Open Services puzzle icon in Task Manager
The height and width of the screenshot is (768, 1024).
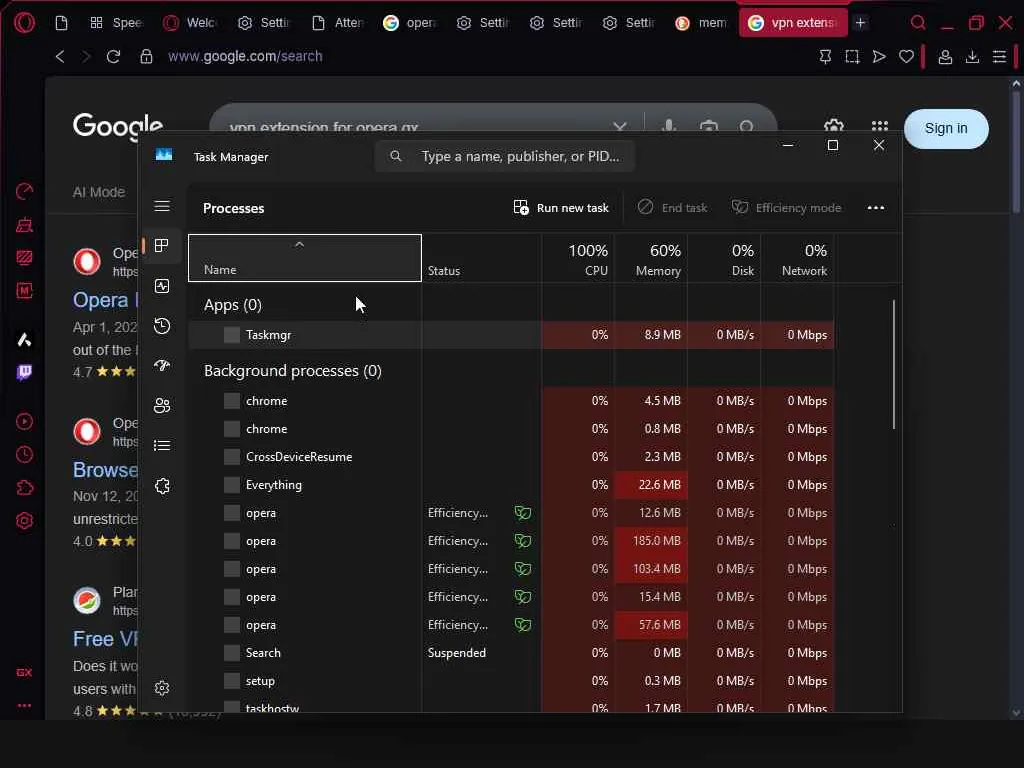click(x=162, y=486)
